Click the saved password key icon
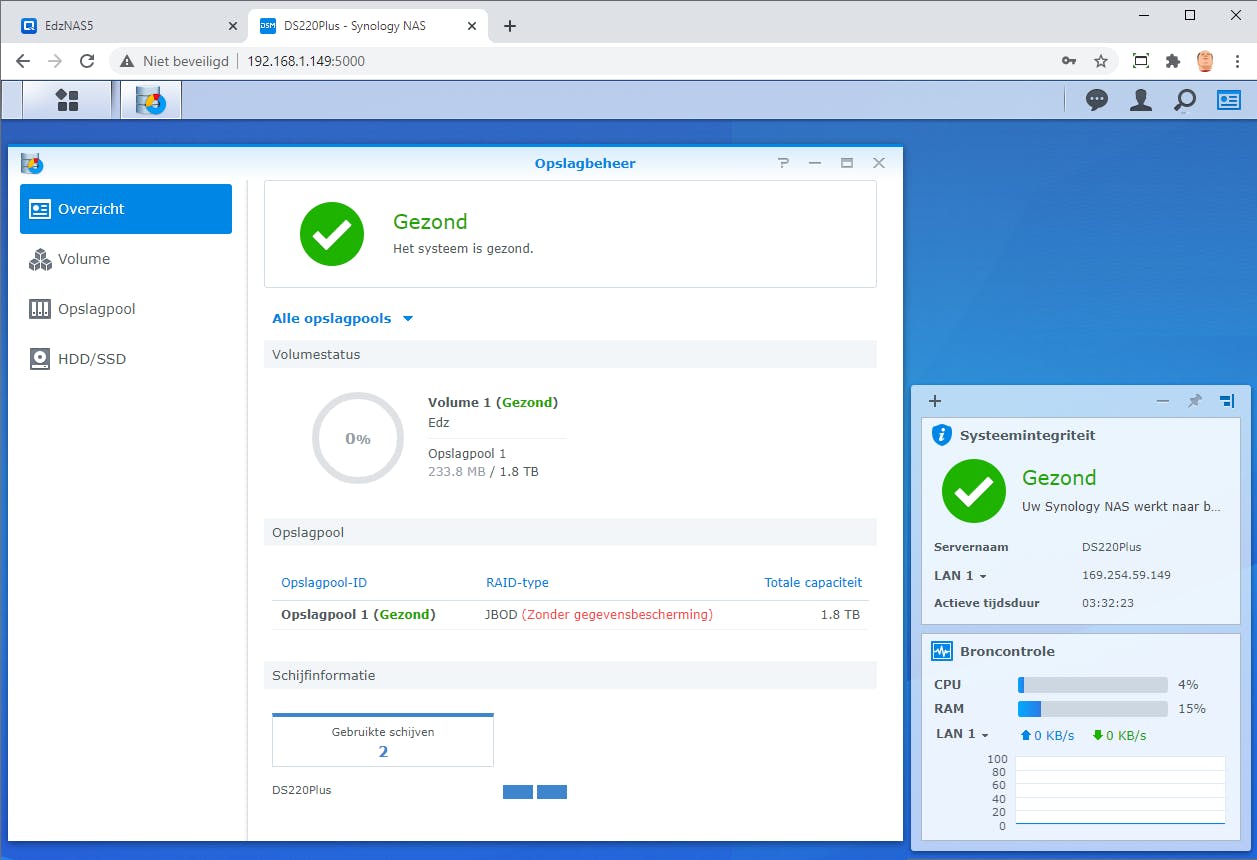Image resolution: width=1257 pixels, height=860 pixels. [1069, 61]
